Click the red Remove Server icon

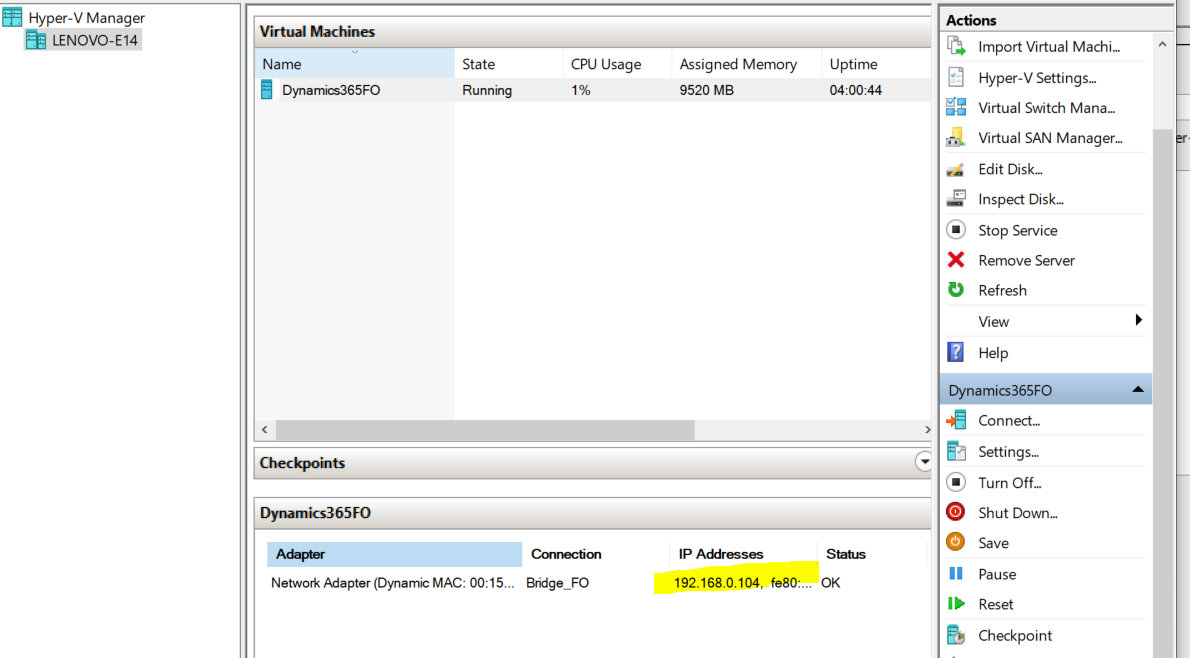956,260
